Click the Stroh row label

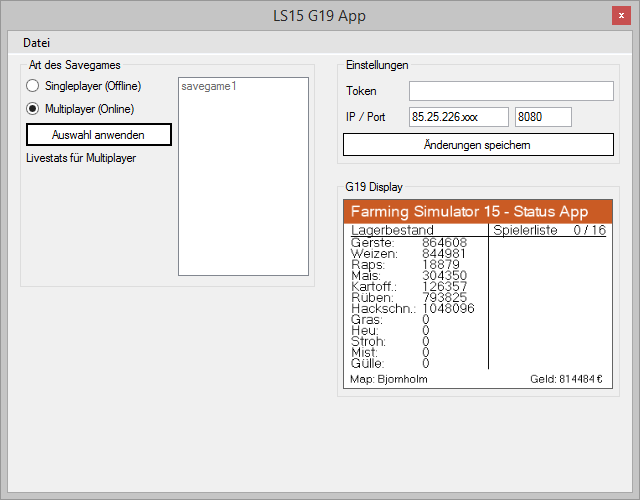point(368,342)
